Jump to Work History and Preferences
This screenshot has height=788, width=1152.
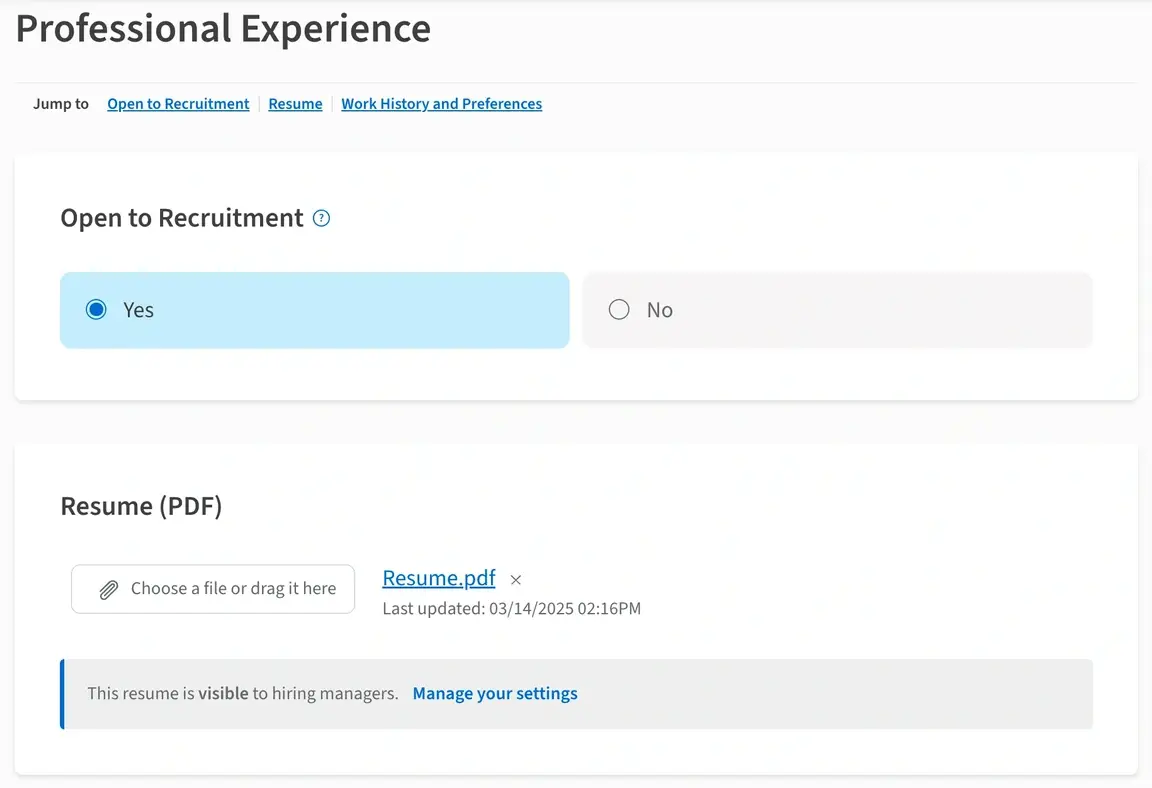442,104
